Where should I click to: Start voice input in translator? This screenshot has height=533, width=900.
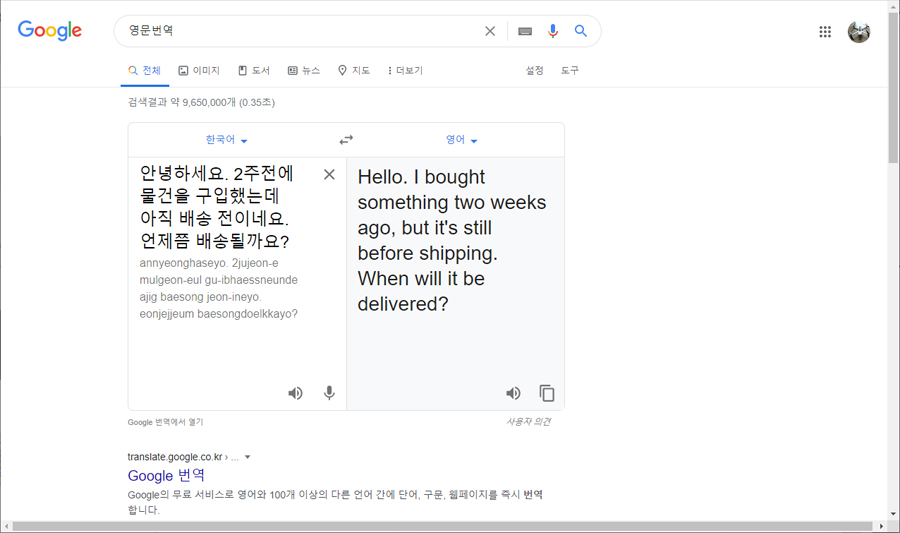[x=329, y=393]
